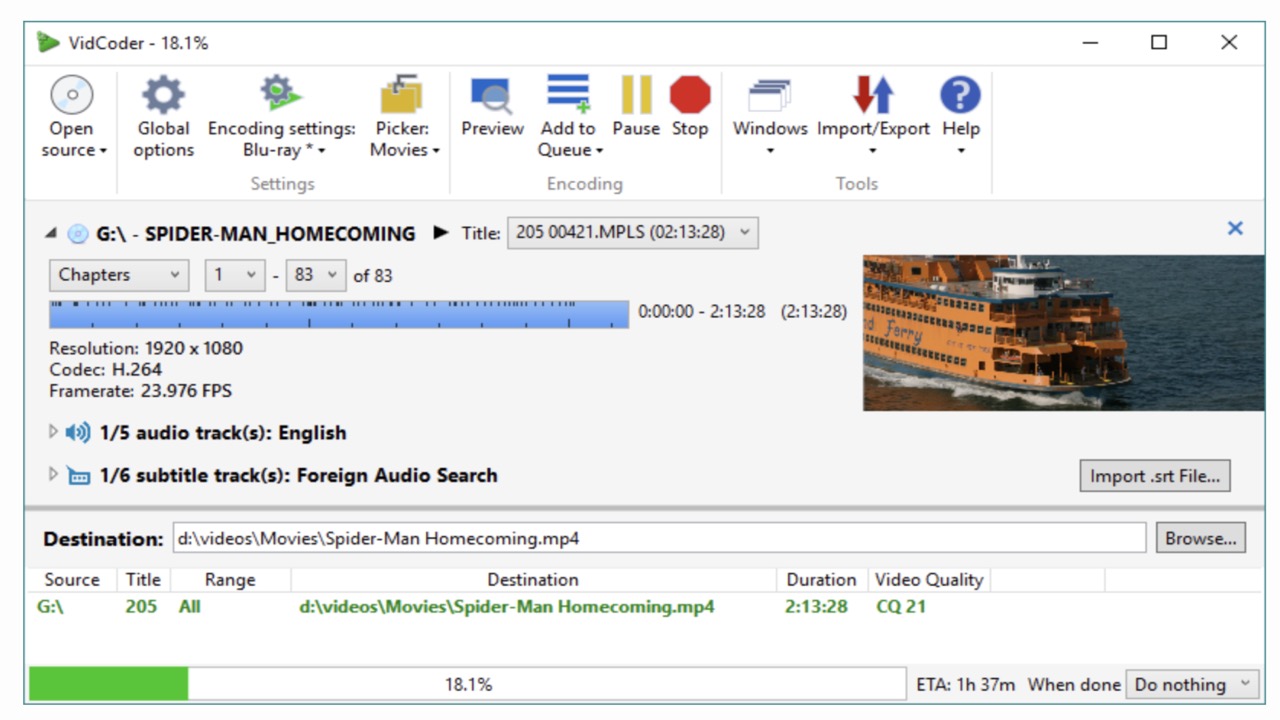Viewport: 1280px width, 720px height.
Task: Maximize the VidCoder window
Action: [1159, 42]
